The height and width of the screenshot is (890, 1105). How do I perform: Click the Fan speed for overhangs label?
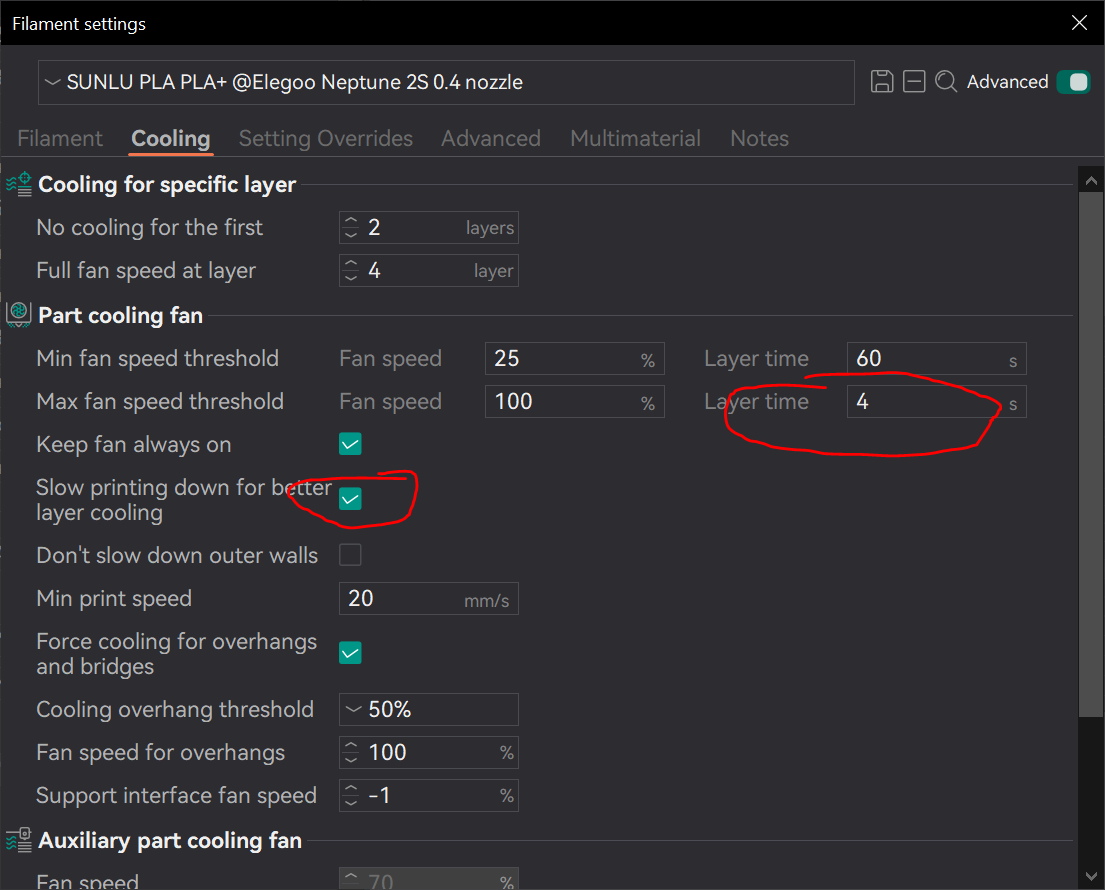161,753
